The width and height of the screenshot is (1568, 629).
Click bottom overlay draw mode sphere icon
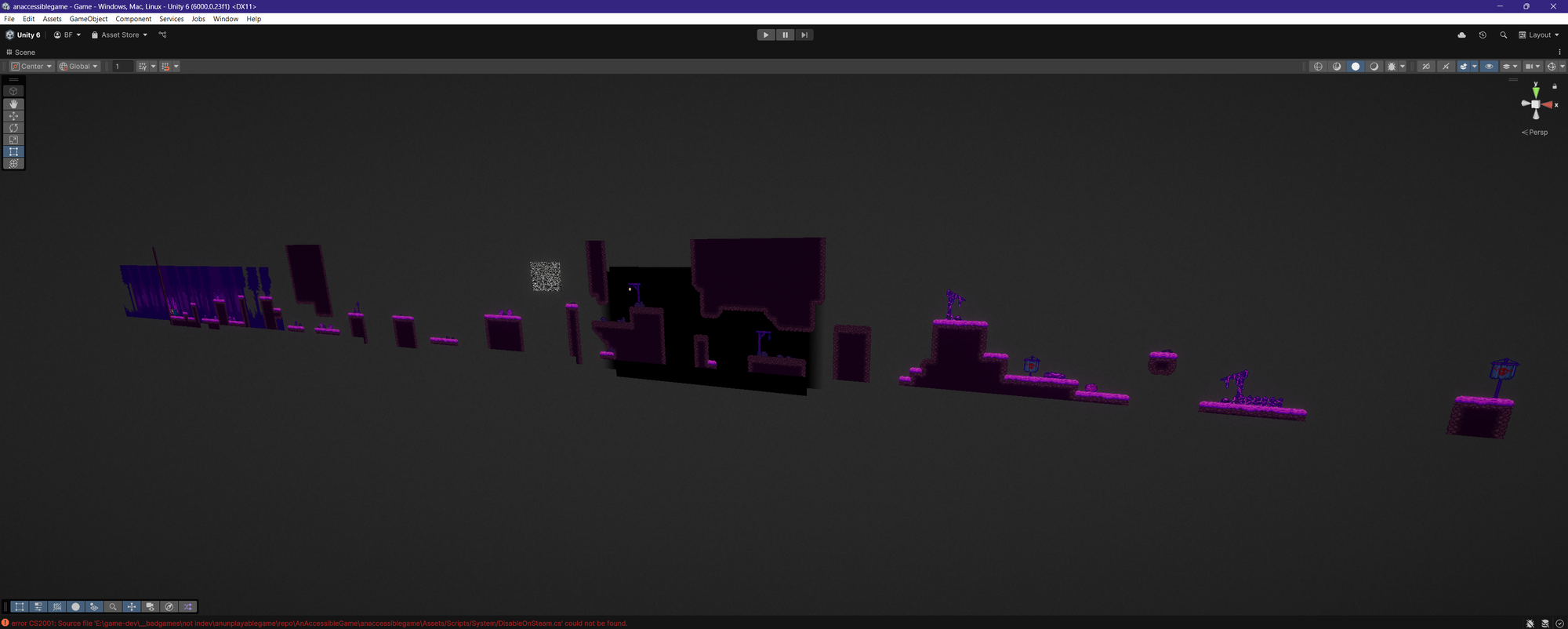point(75,606)
